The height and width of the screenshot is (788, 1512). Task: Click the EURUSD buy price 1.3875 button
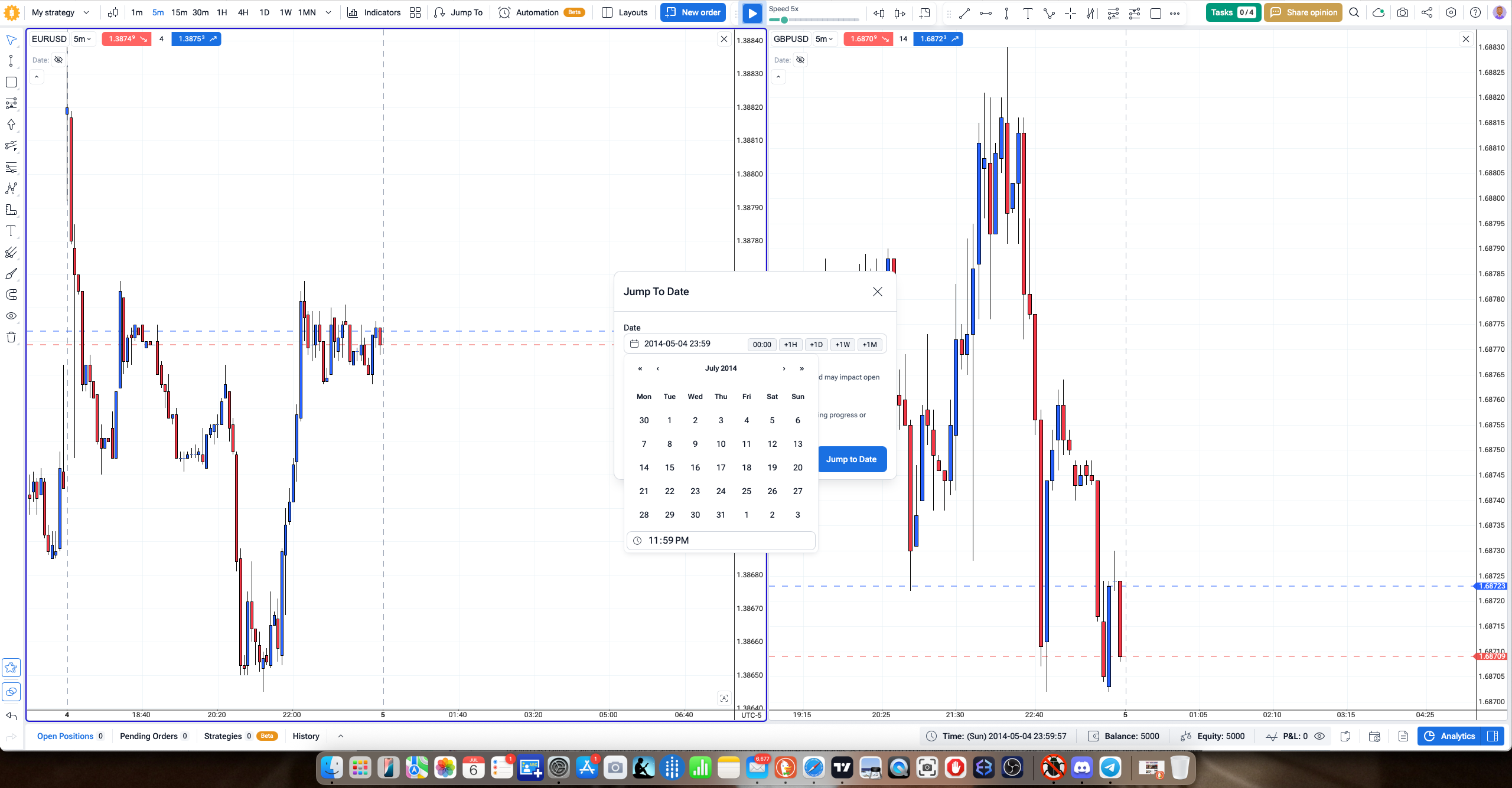click(x=196, y=39)
